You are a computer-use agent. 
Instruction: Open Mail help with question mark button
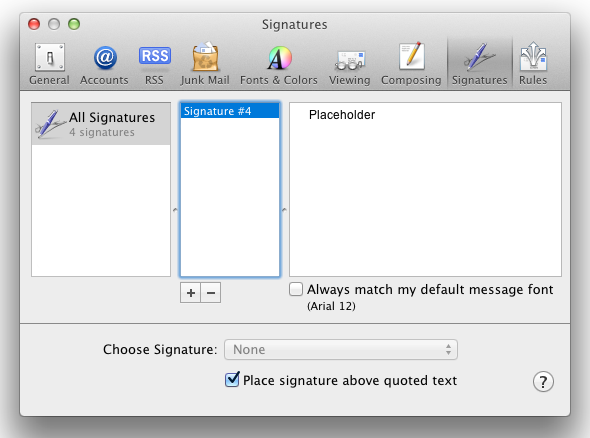click(x=543, y=382)
